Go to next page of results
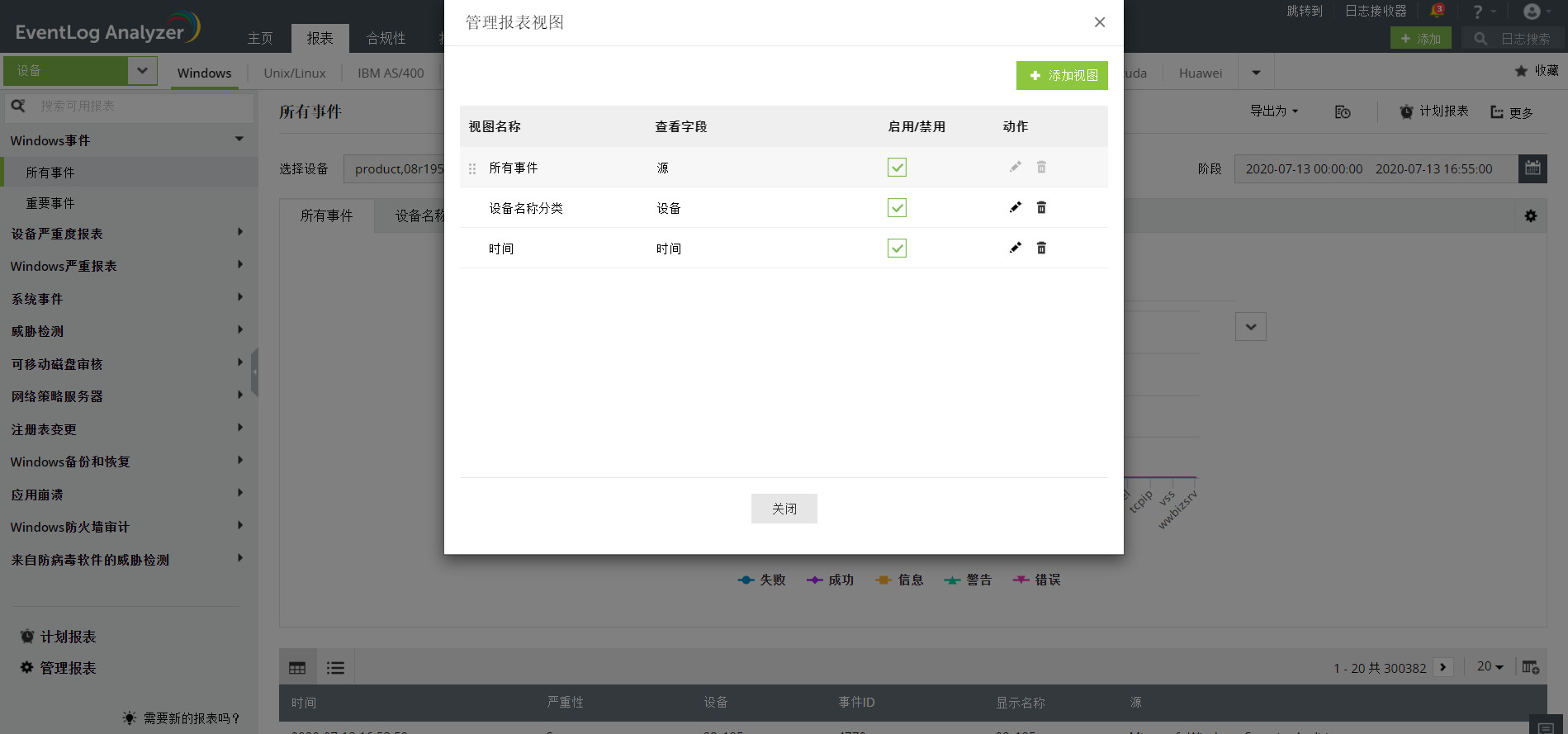 (x=1443, y=667)
